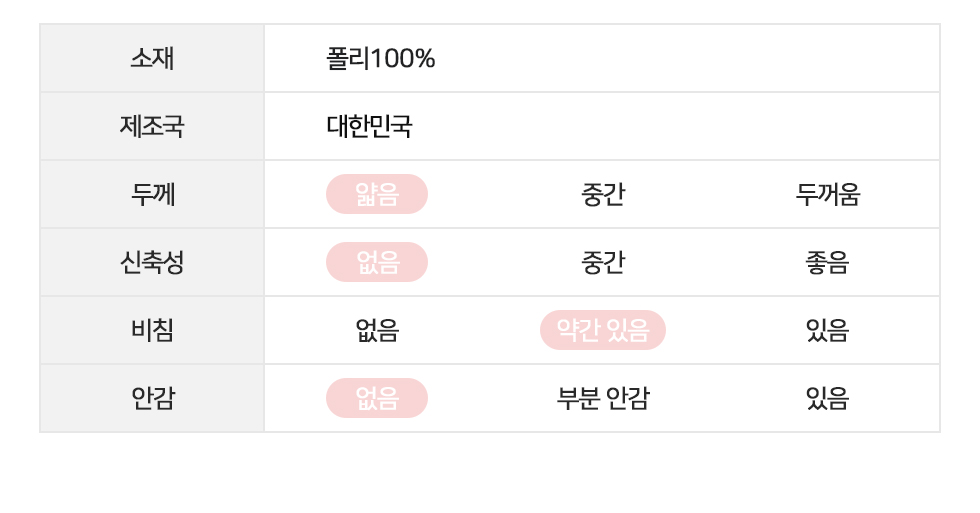Select the 좋음 elasticity option
980x513 pixels.
pos(827,262)
